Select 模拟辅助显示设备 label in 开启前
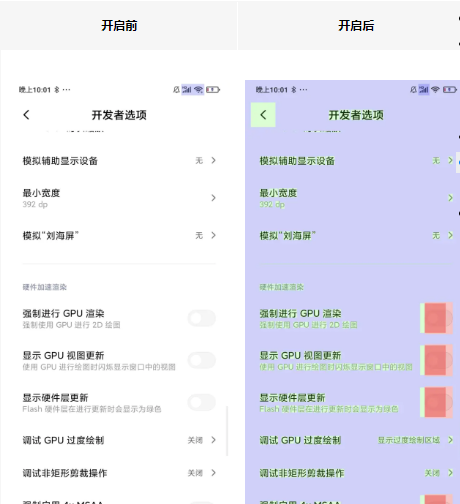Screen dimensions: 460x504 tap(60, 161)
